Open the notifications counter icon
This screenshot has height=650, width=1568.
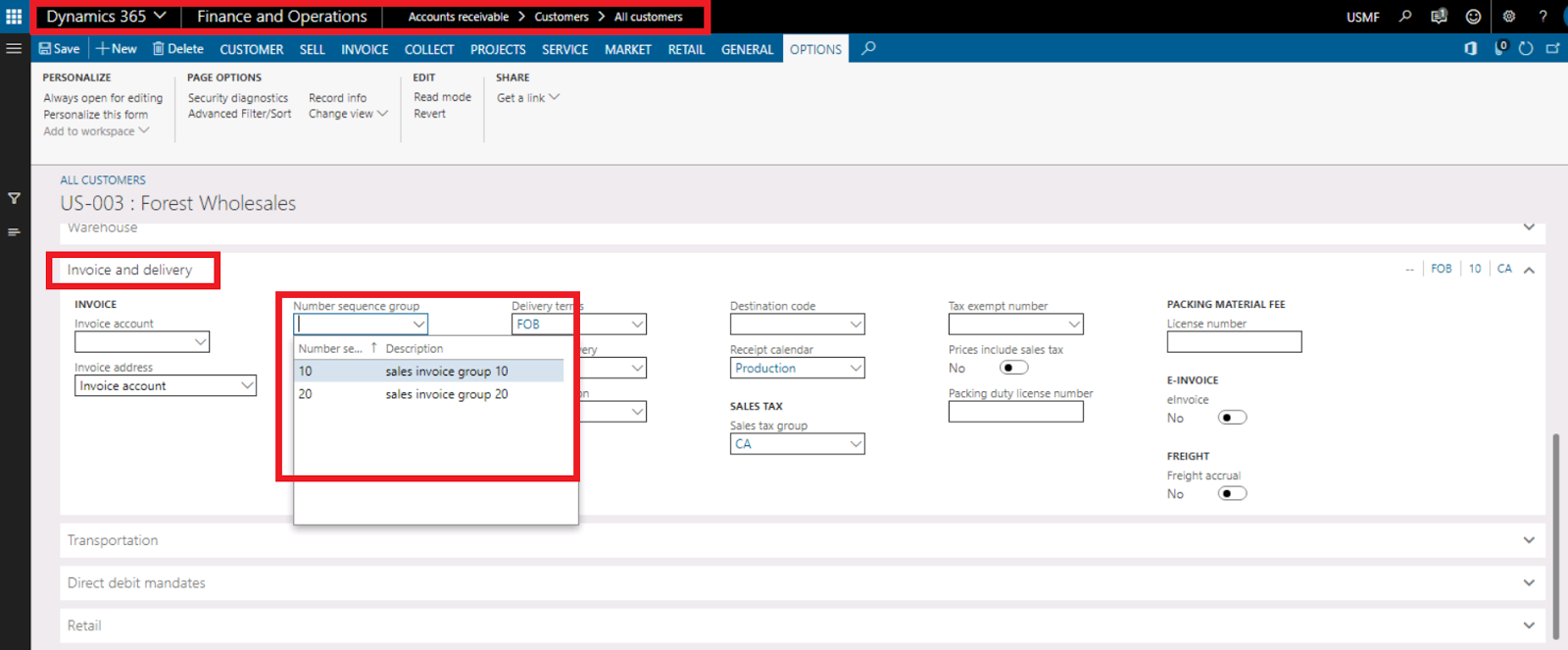coord(1500,48)
